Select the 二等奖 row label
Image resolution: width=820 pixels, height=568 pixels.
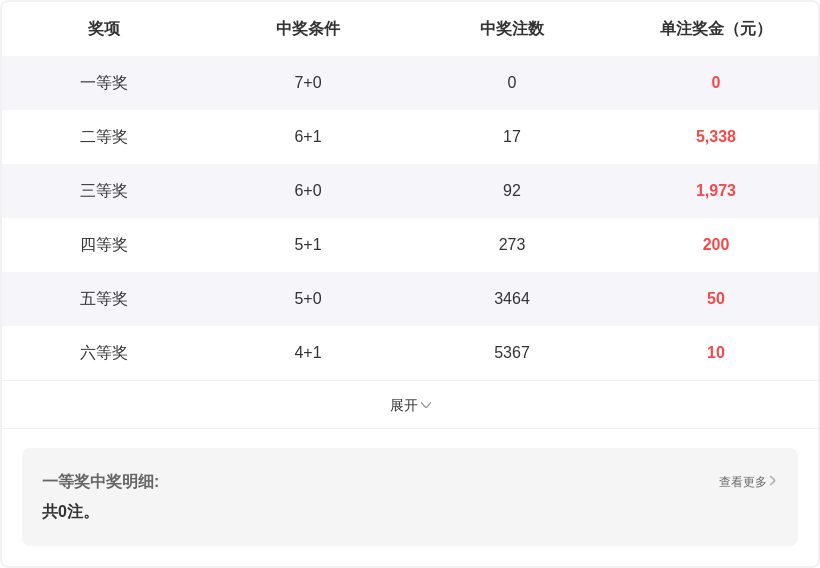pos(104,137)
